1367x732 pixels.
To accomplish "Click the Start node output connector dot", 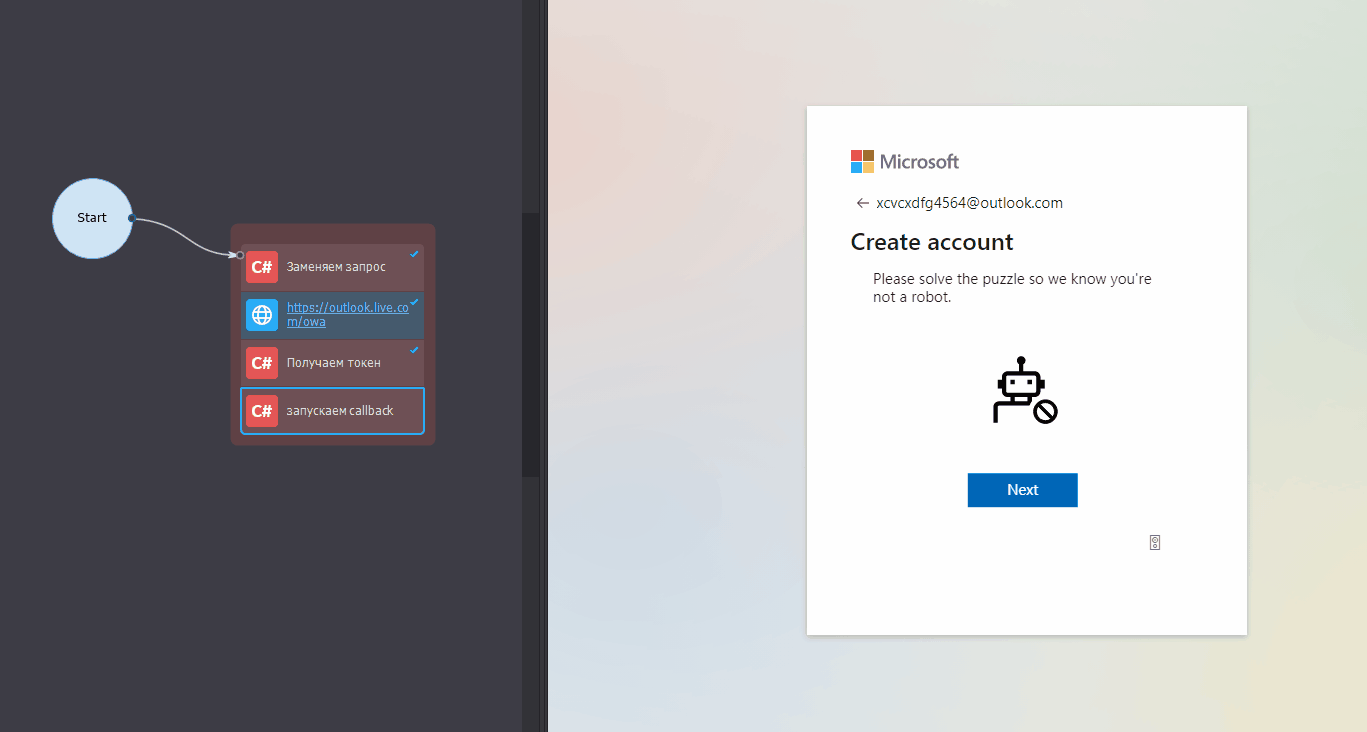I will tap(132, 218).
